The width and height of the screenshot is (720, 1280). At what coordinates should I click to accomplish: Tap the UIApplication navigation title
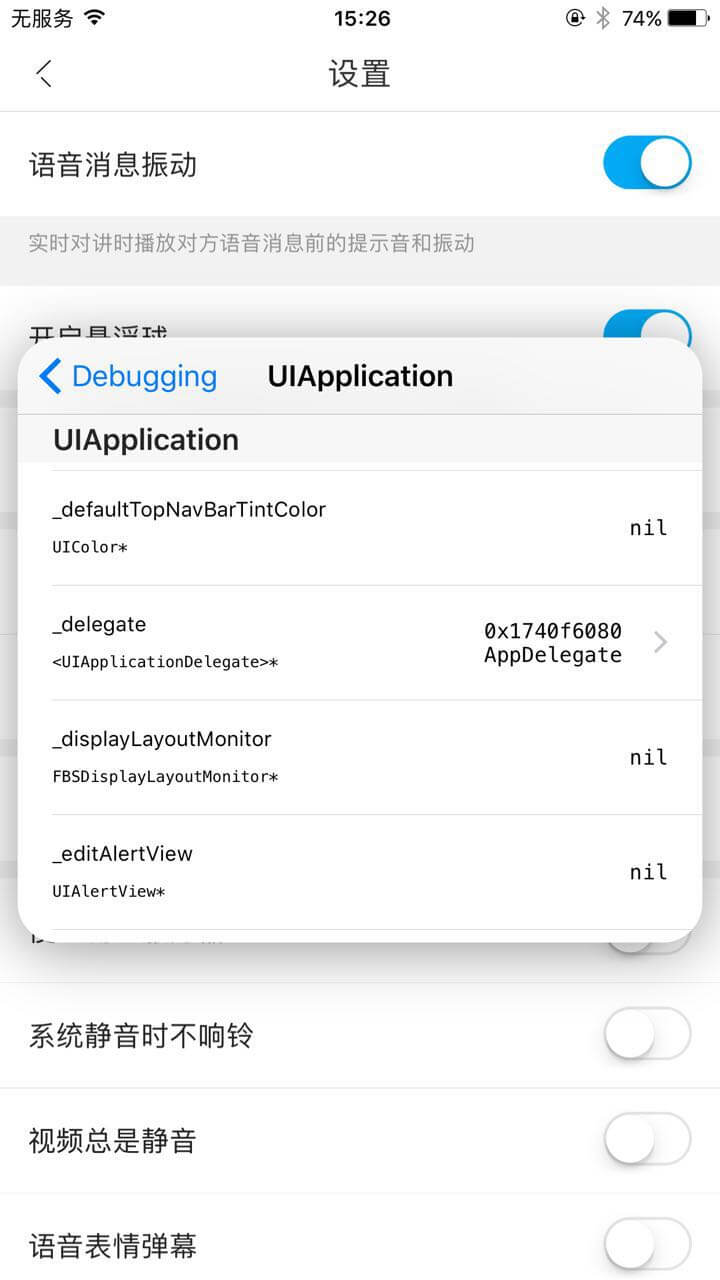click(x=360, y=376)
